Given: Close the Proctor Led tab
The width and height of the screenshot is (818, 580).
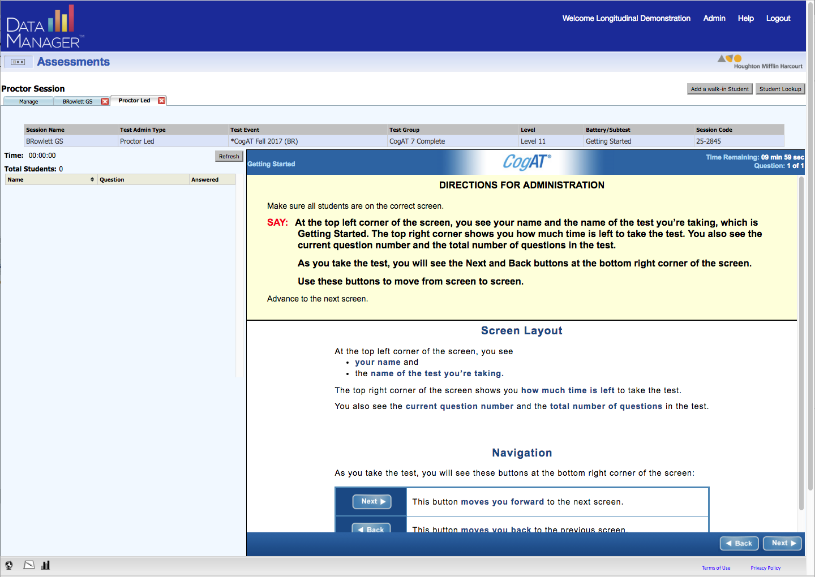Looking at the screenshot, I should [162, 101].
